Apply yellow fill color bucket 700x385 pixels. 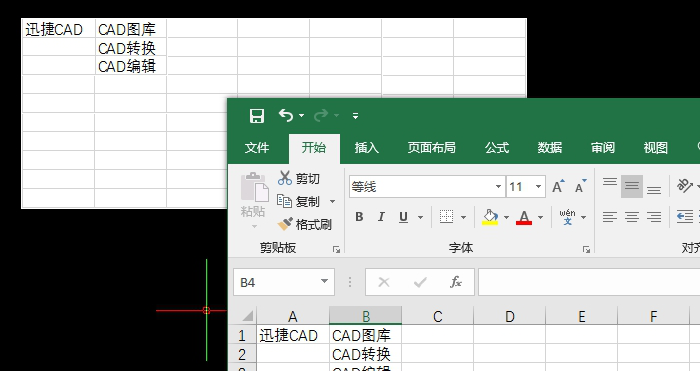coord(490,217)
